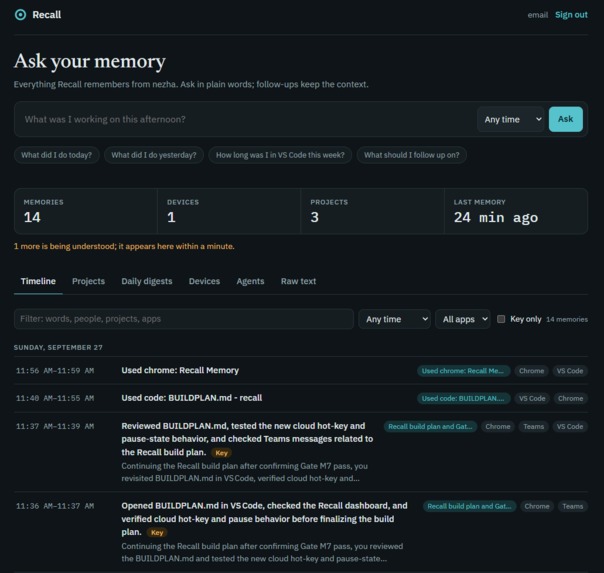Click the Devices stat card showing 1
Image resolution: width=604 pixels, height=573 pixels.
[x=229, y=211]
